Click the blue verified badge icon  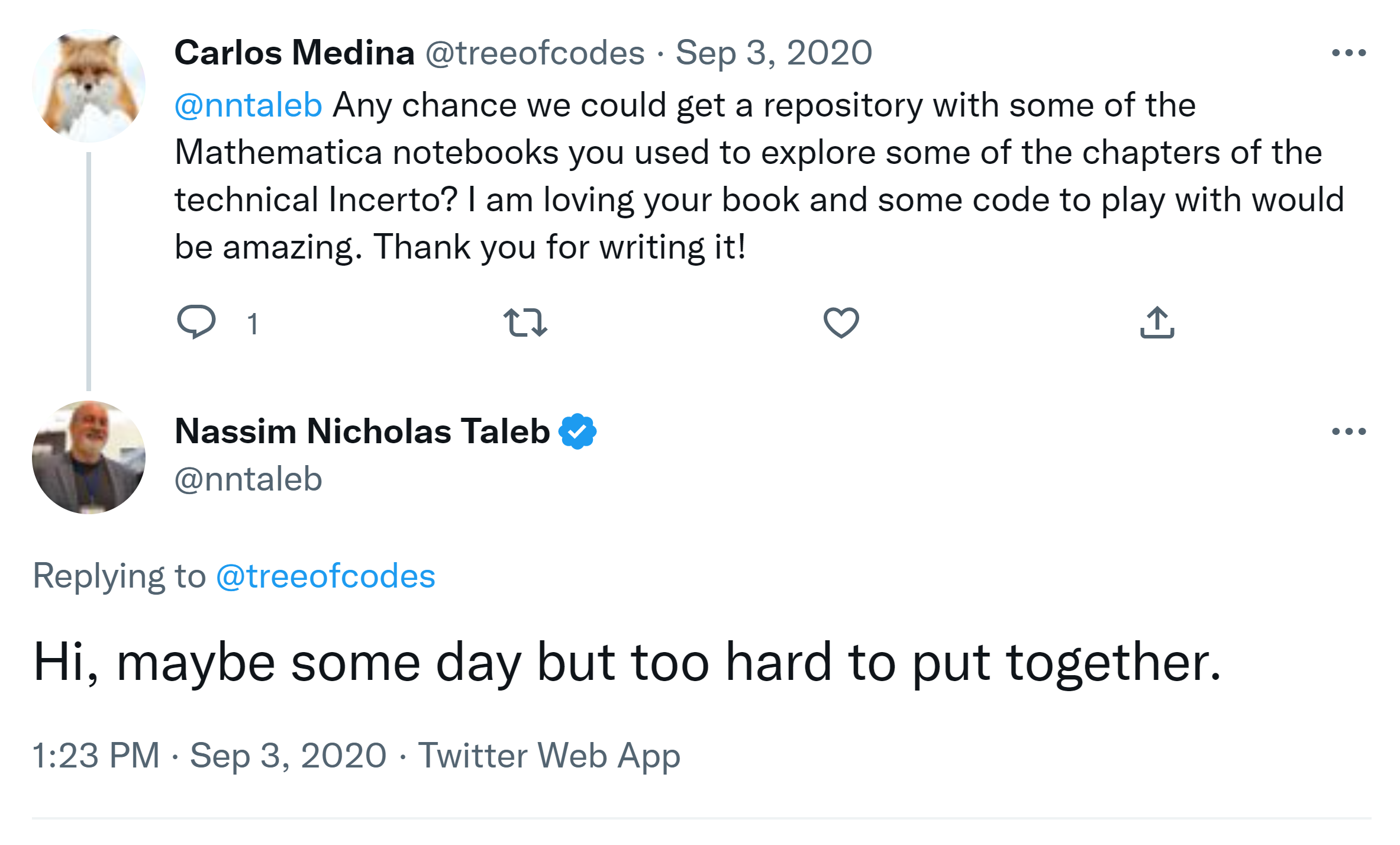point(578,431)
